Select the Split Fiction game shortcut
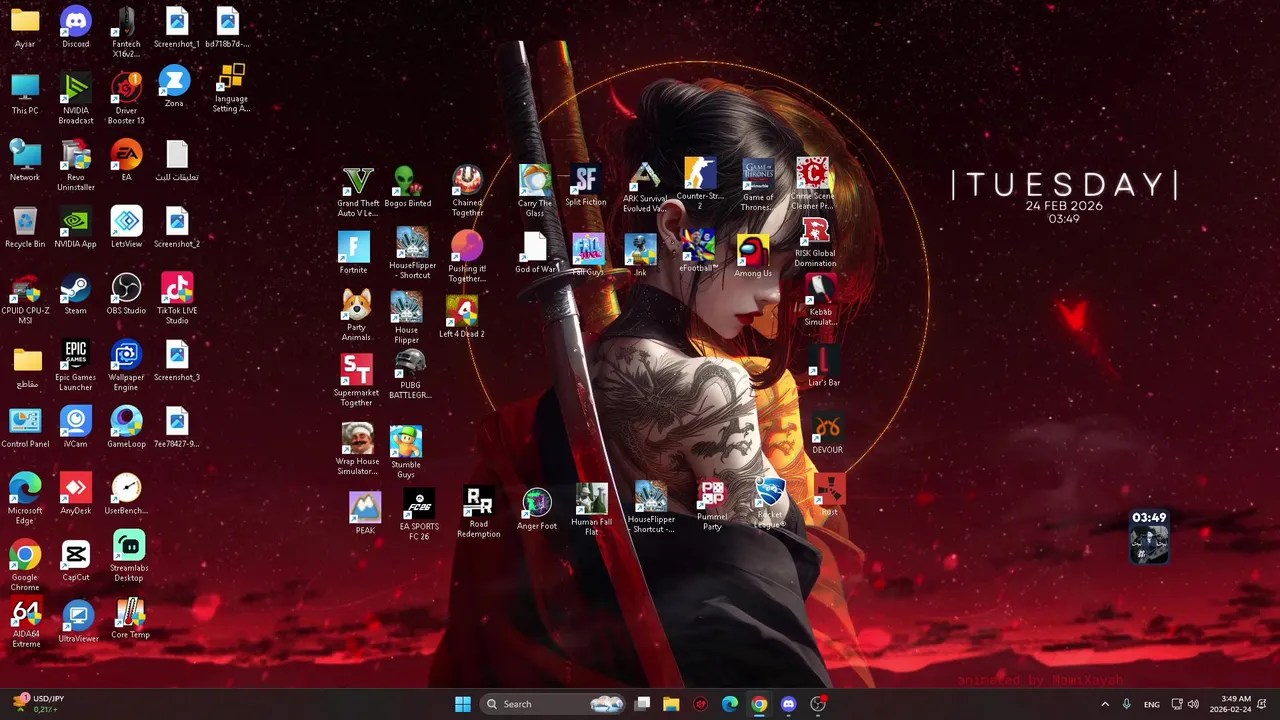The height and width of the screenshot is (720, 1280). click(585, 187)
